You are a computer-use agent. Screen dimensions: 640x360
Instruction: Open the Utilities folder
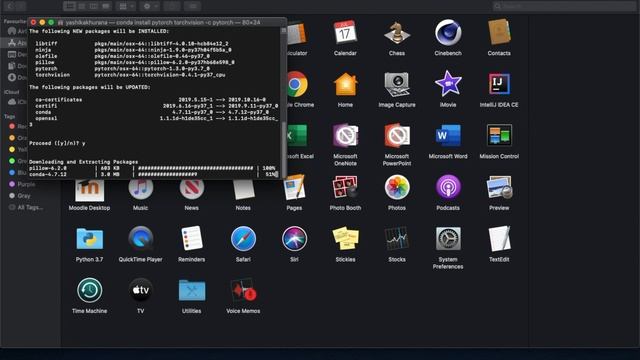click(192, 290)
